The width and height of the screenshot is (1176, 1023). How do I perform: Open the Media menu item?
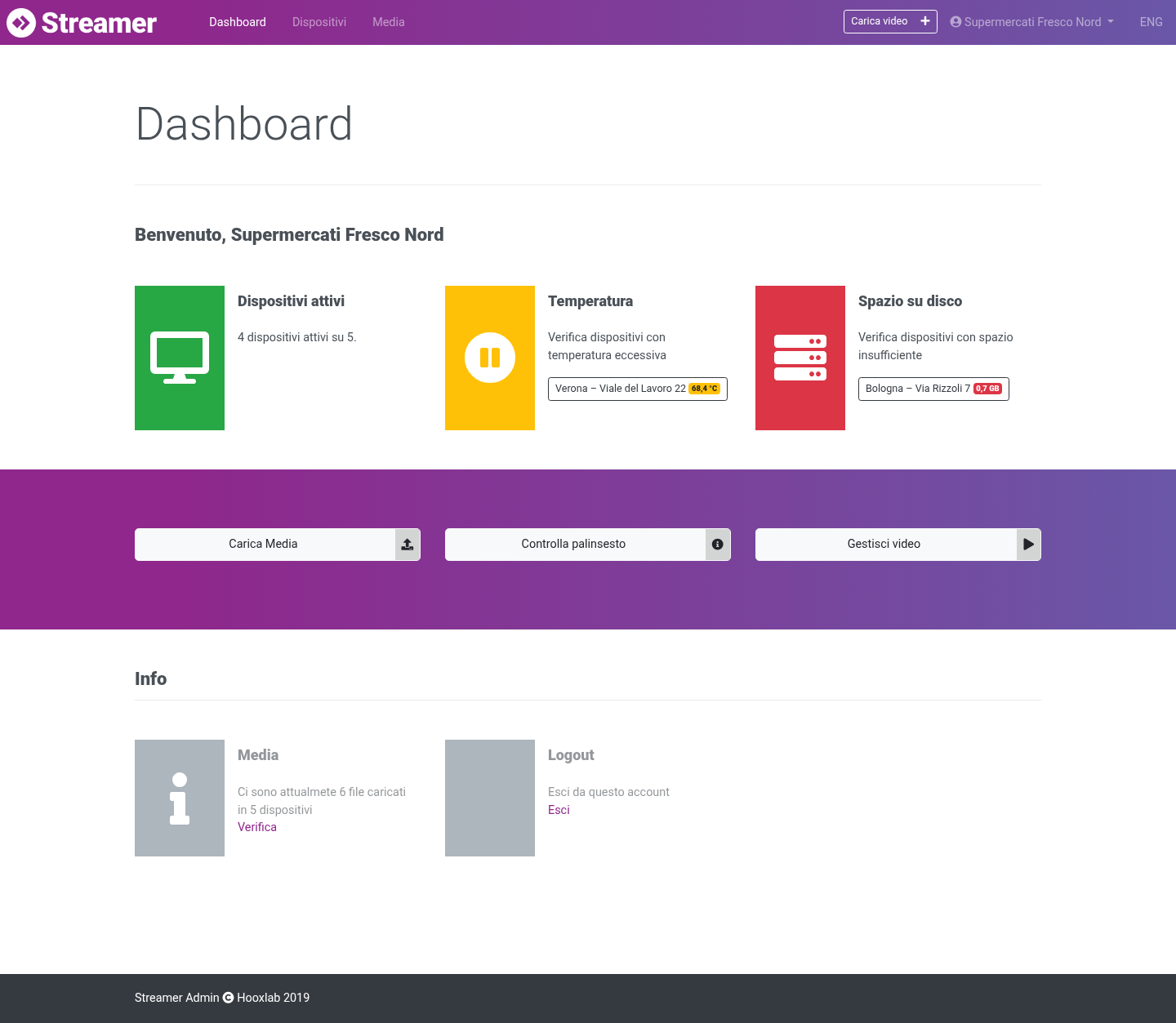[389, 22]
